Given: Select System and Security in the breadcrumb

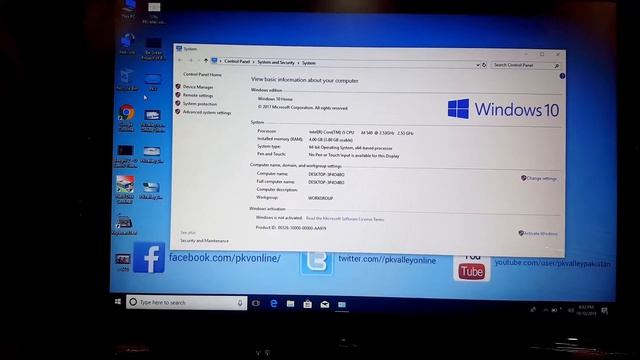Looking at the screenshot, I should (x=276, y=62).
